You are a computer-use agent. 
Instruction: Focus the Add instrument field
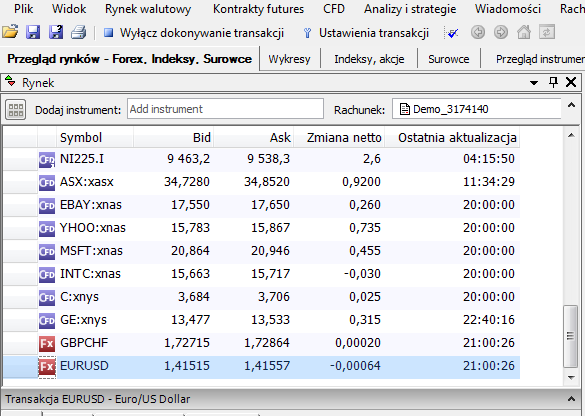point(225,109)
